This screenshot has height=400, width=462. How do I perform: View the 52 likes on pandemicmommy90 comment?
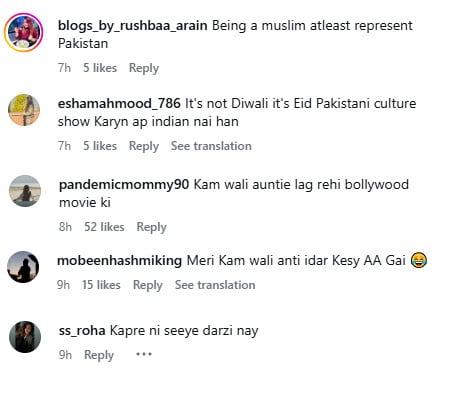point(104,227)
